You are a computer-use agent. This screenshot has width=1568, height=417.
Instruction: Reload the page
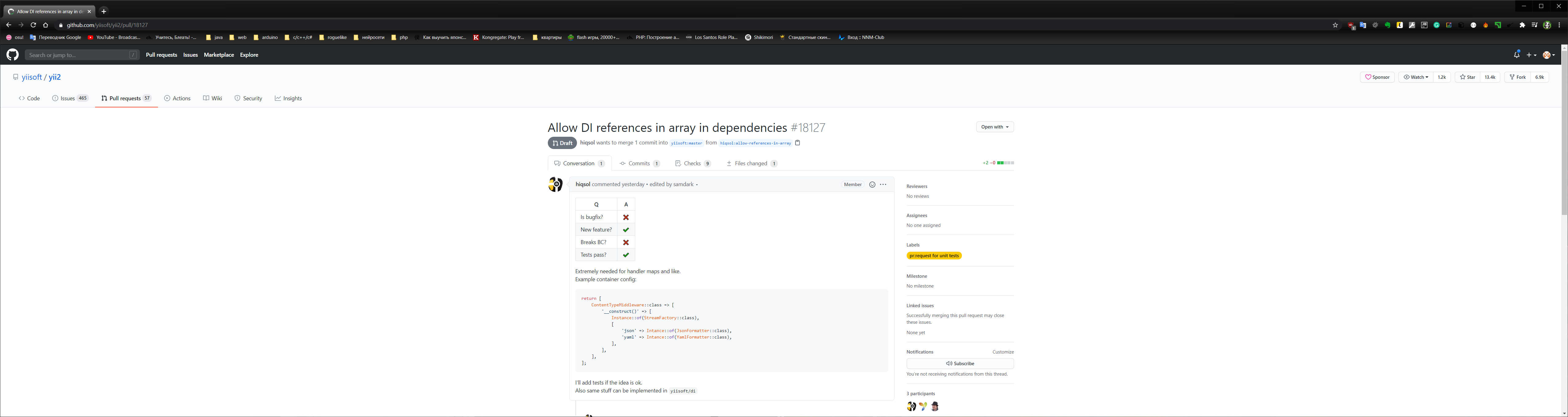pyautogui.click(x=33, y=25)
